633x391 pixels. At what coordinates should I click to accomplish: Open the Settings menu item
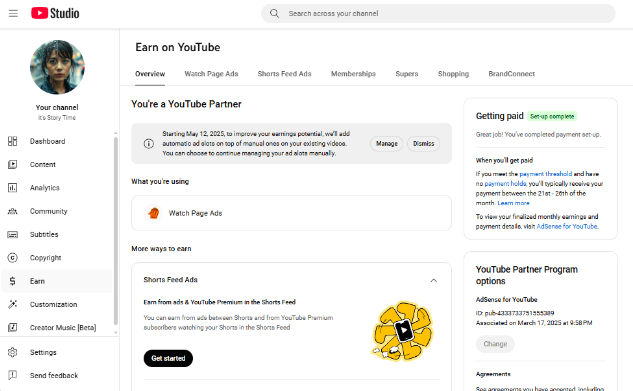(43, 352)
